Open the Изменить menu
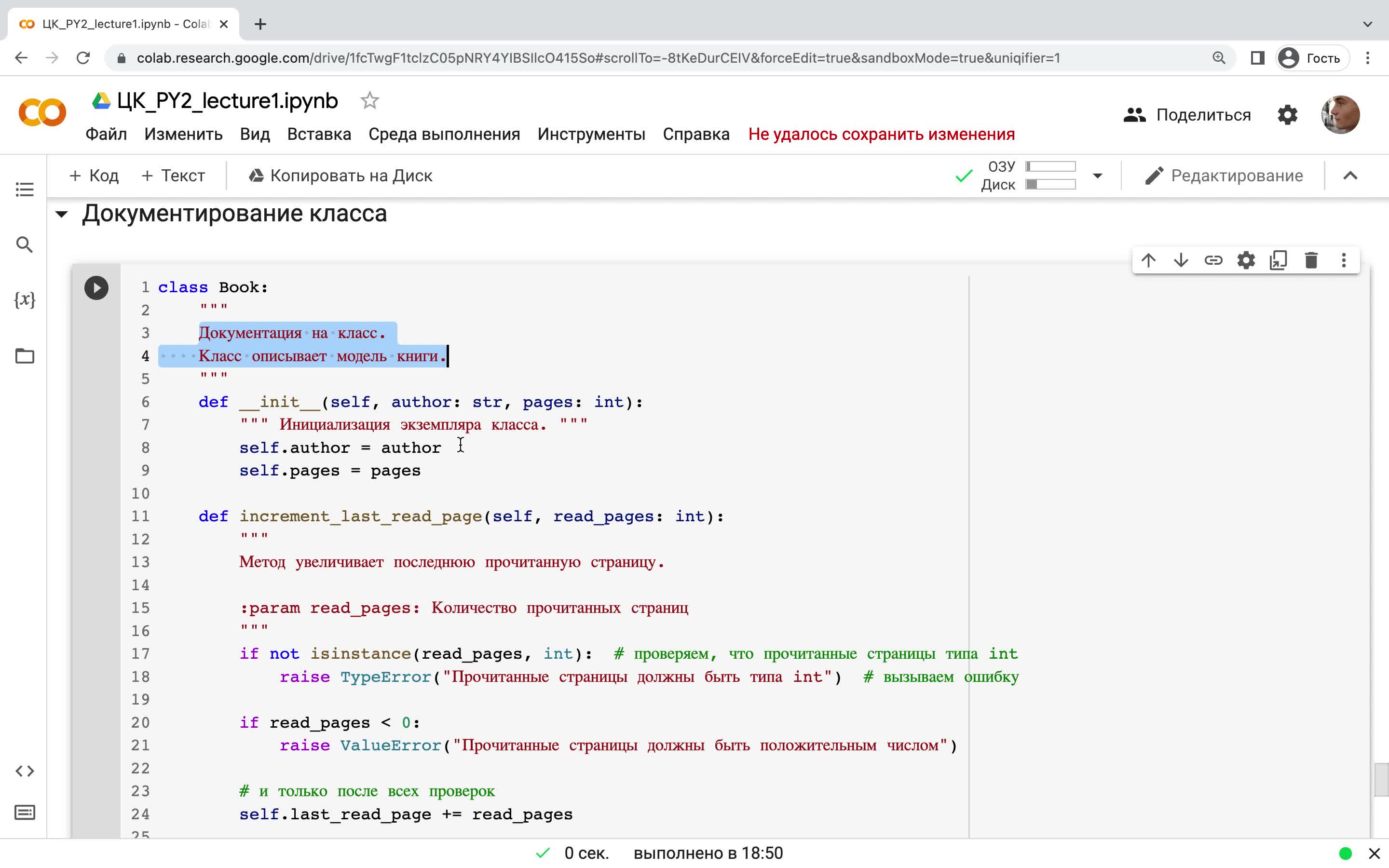The width and height of the screenshot is (1389, 868). (183, 135)
